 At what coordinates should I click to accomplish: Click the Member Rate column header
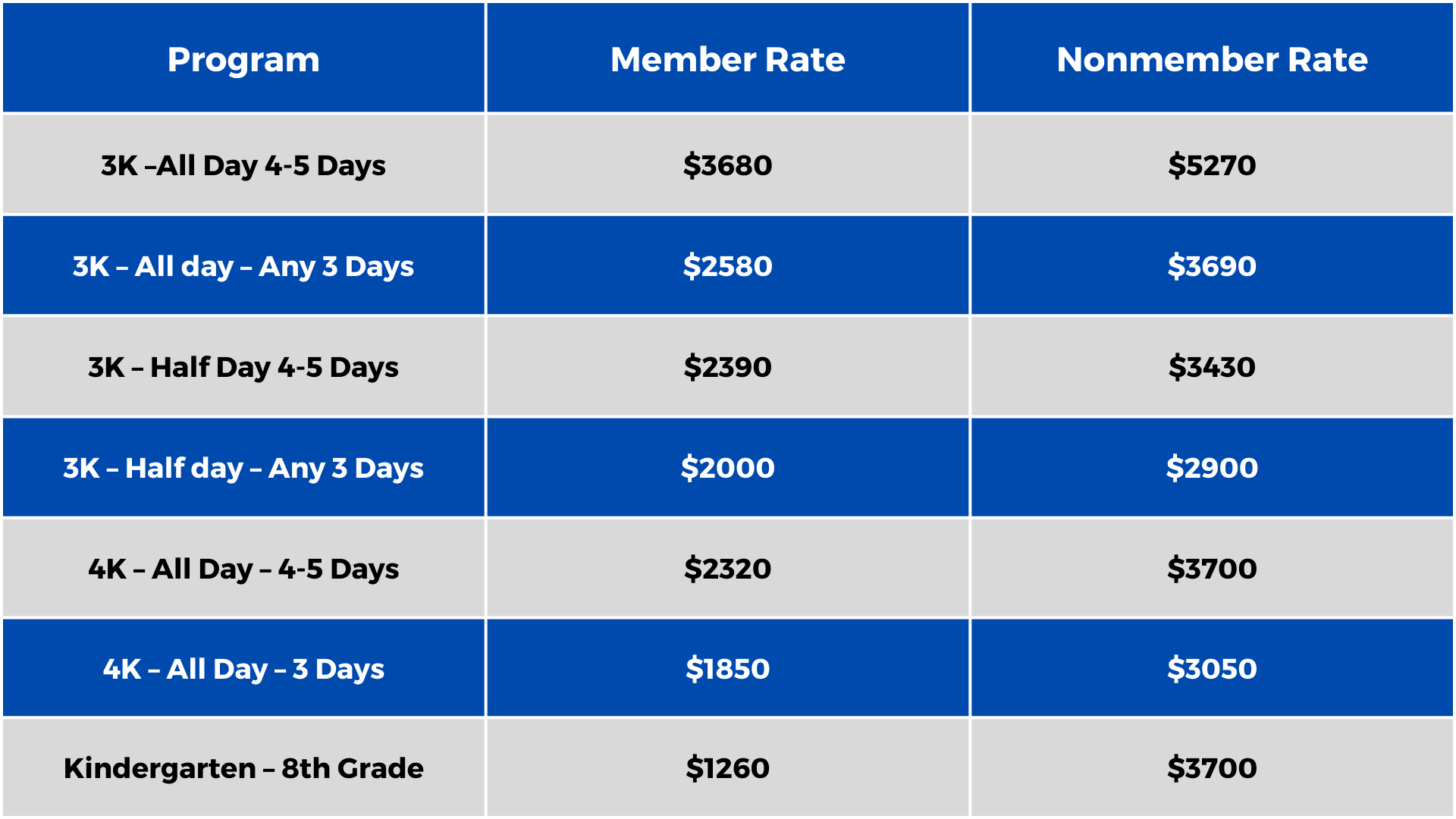click(x=727, y=59)
